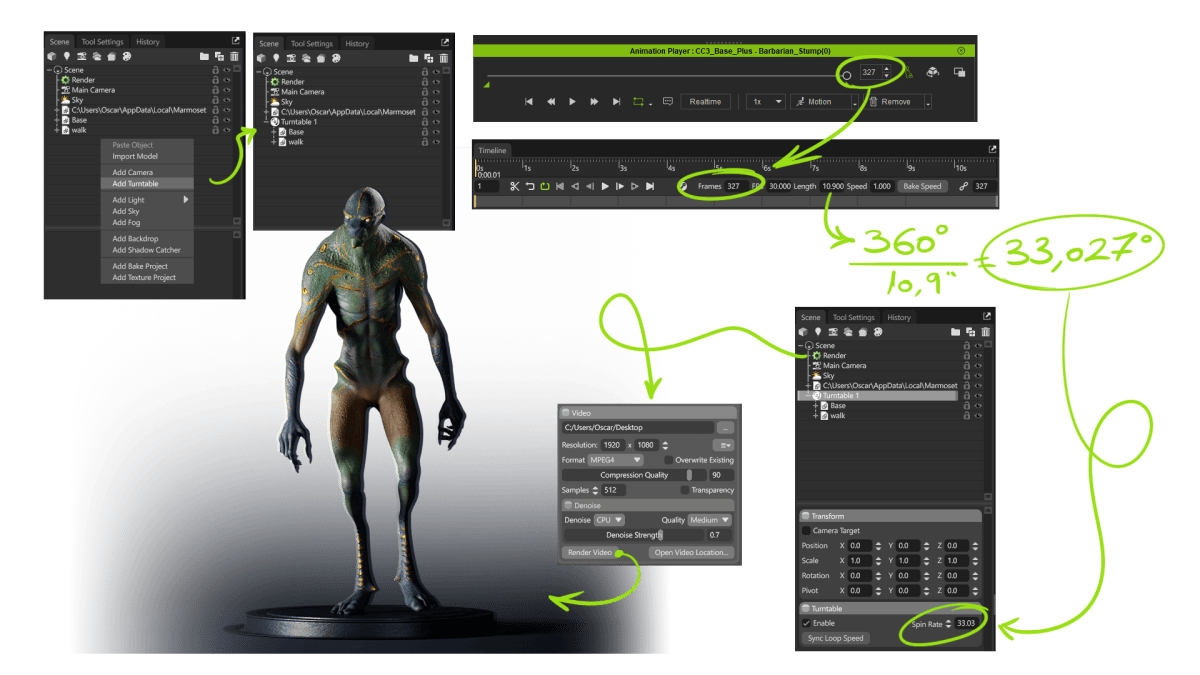The height and width of the screenshot is (675, 1200).
Task: Enable the Transparency checkbox in Video settings
Action: click(x=684, y=490)
